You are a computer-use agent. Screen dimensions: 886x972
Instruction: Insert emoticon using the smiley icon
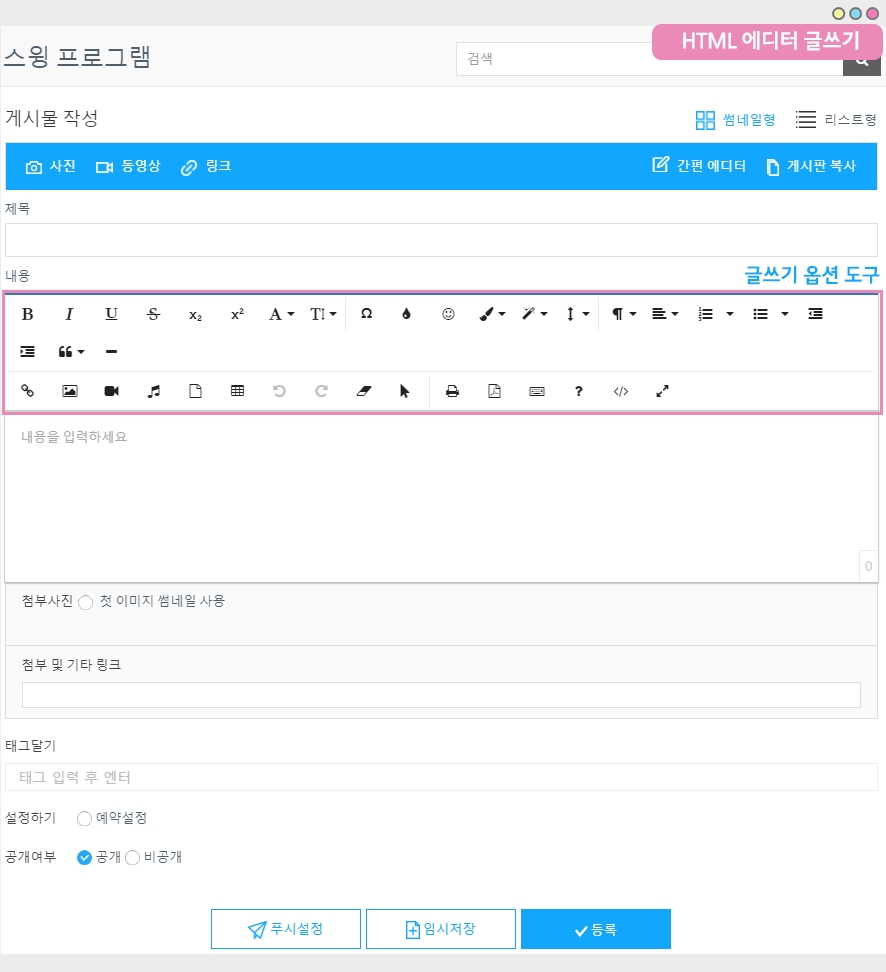click(x=448, y=314)
